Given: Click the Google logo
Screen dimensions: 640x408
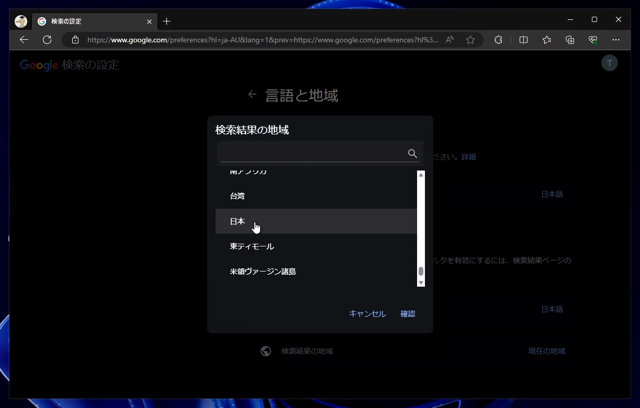Looking at the screenshot, I should click(x=39, y=65).
